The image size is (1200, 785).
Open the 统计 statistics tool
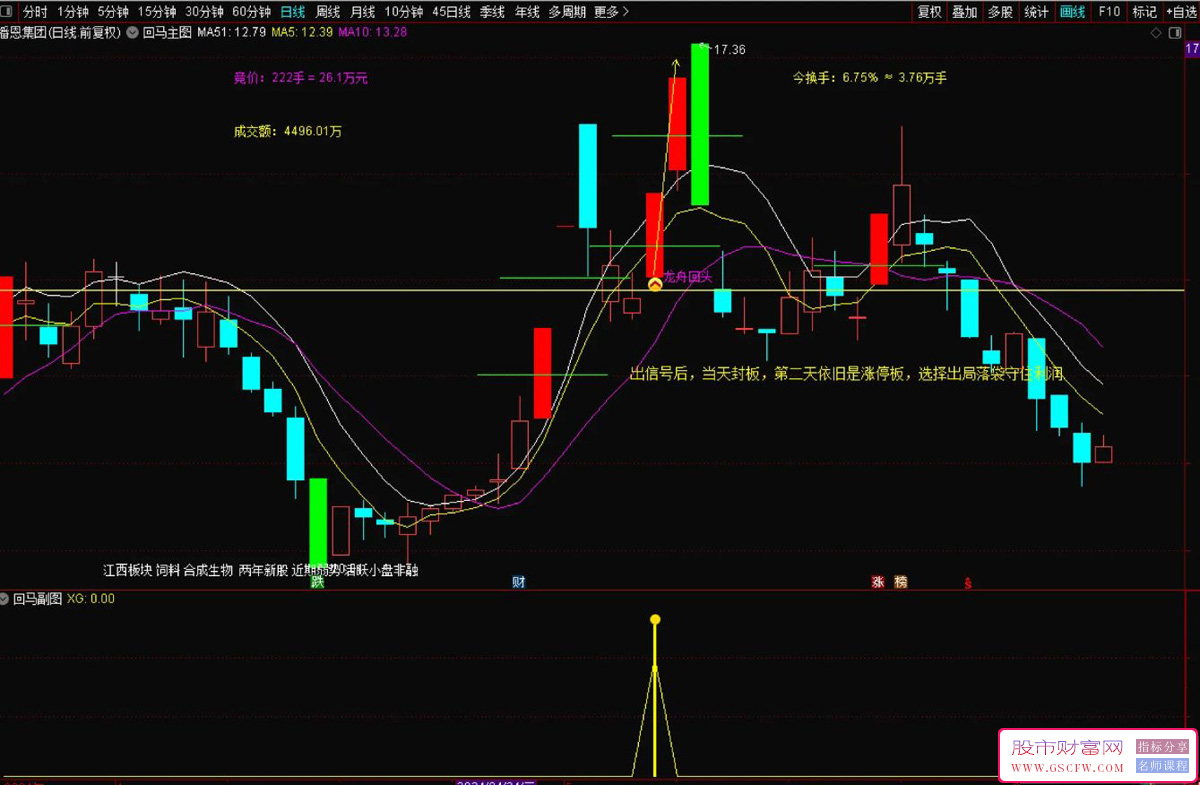click(1037, 12)
